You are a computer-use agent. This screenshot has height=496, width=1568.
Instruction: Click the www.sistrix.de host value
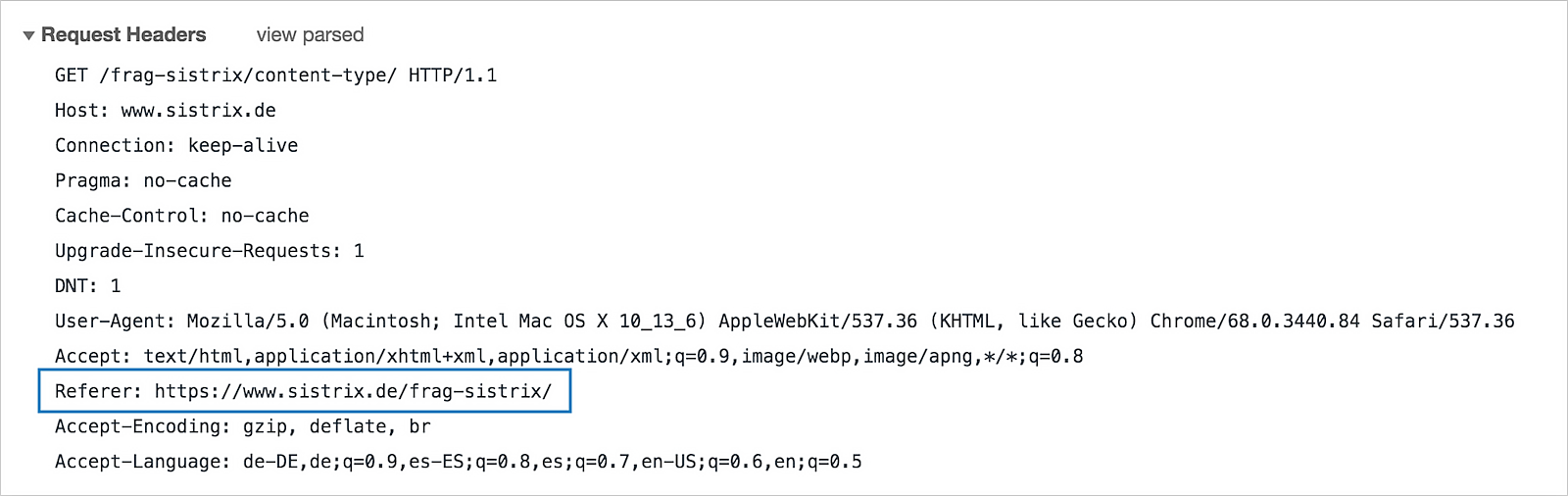198,111
